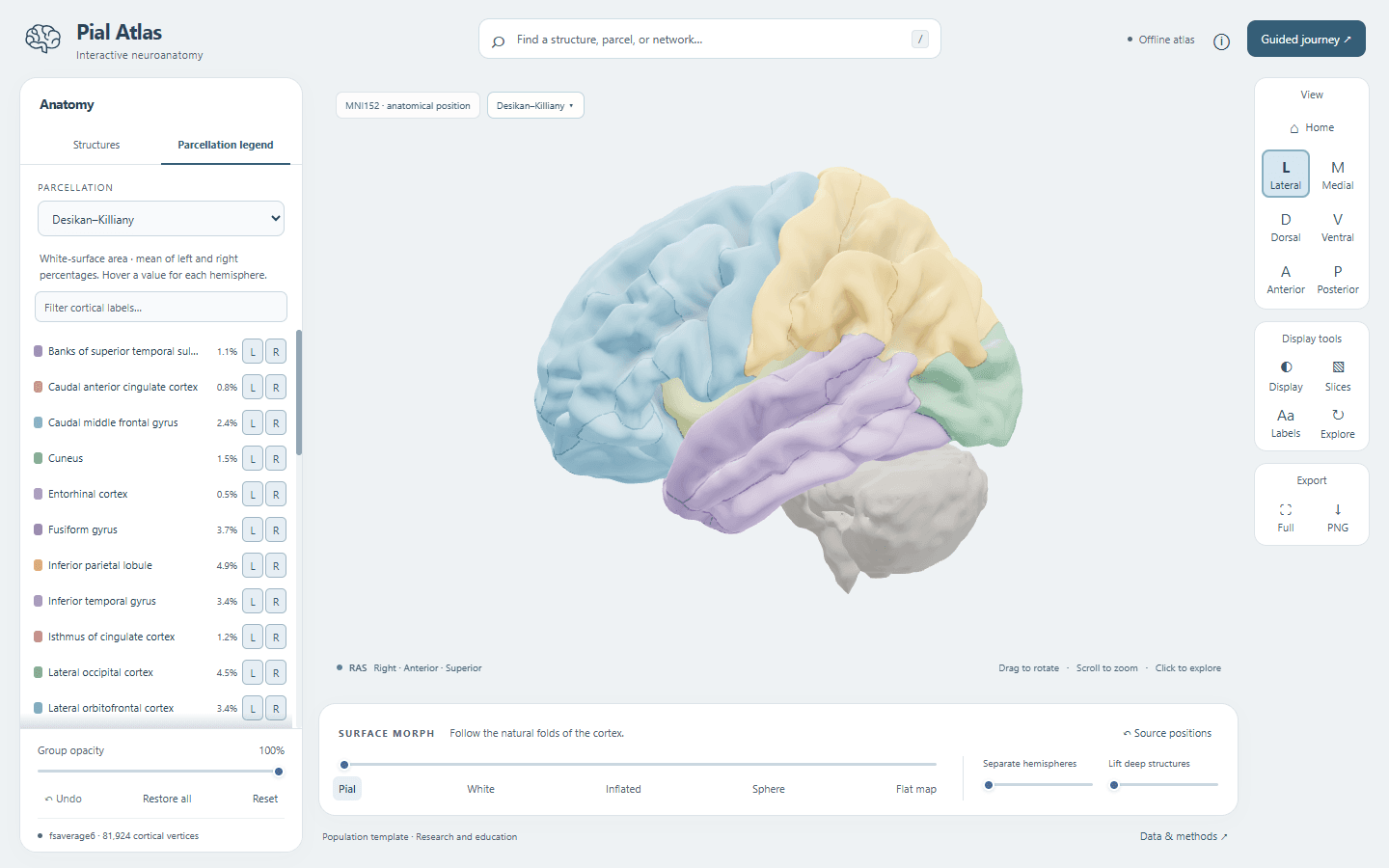Toggle the Labels tool

point(1286,422)
